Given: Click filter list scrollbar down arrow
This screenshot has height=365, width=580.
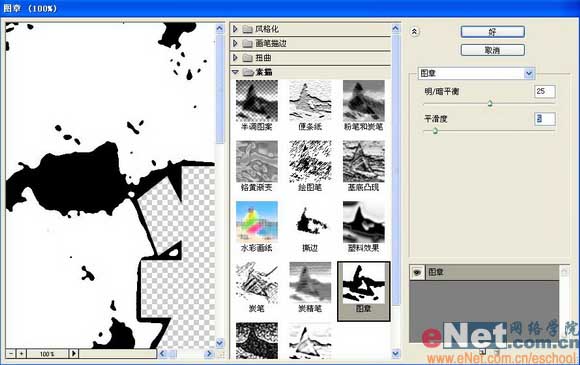Looking at the screenshot, I should tap(395, 354).
